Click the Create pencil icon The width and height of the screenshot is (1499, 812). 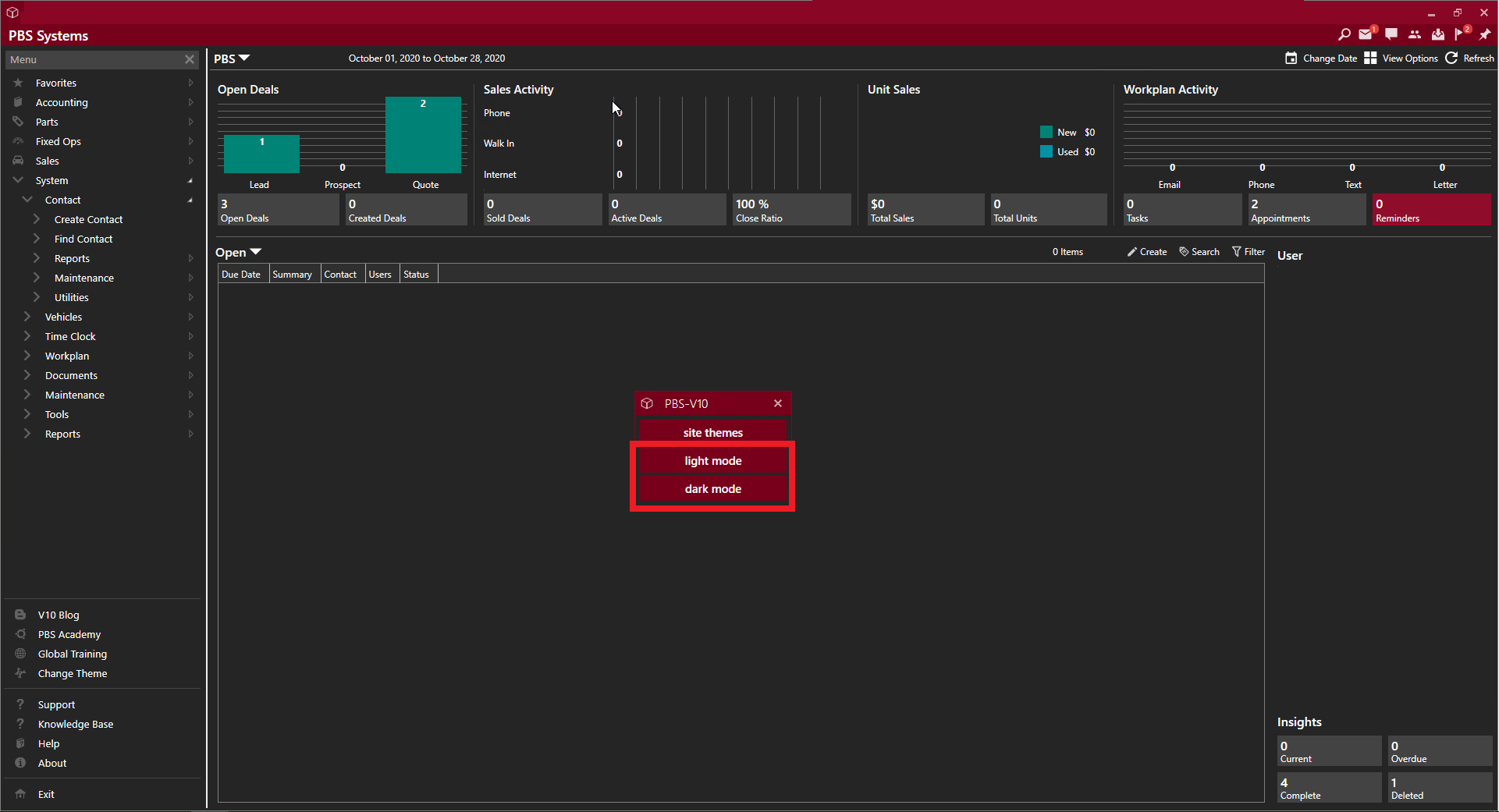[x=1132, y=252]
